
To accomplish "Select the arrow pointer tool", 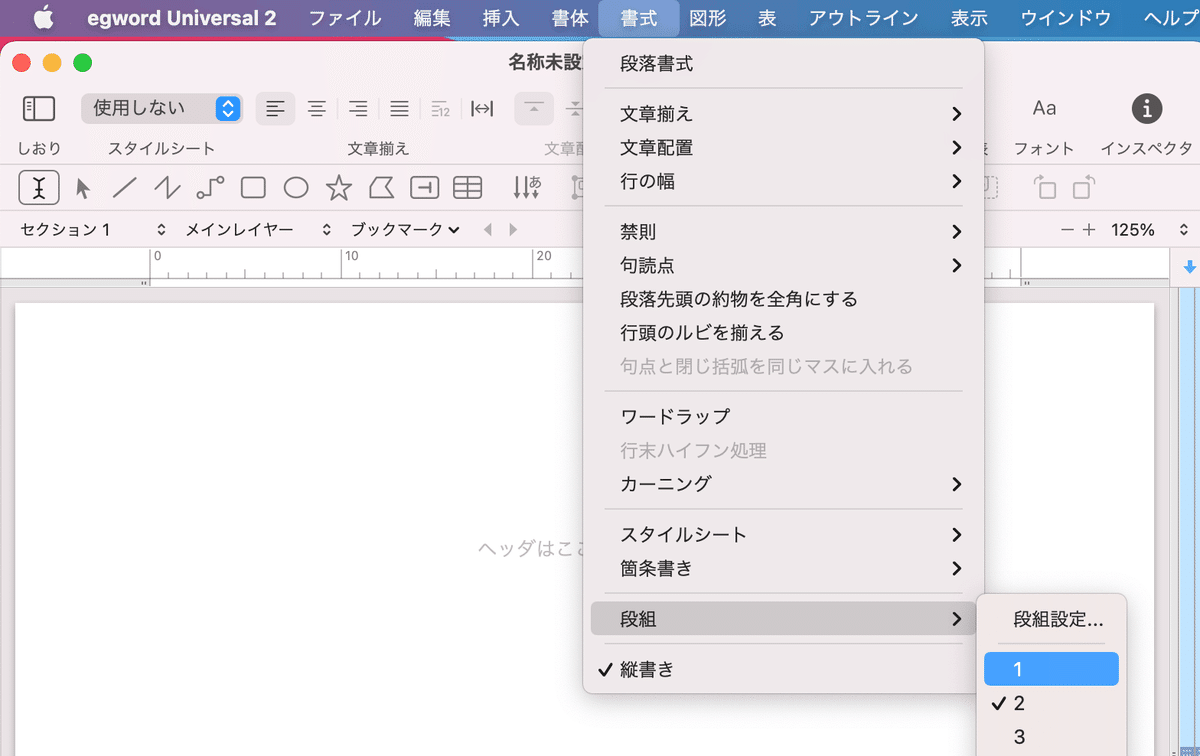I will pyautogui.click(x=83, y=187).
